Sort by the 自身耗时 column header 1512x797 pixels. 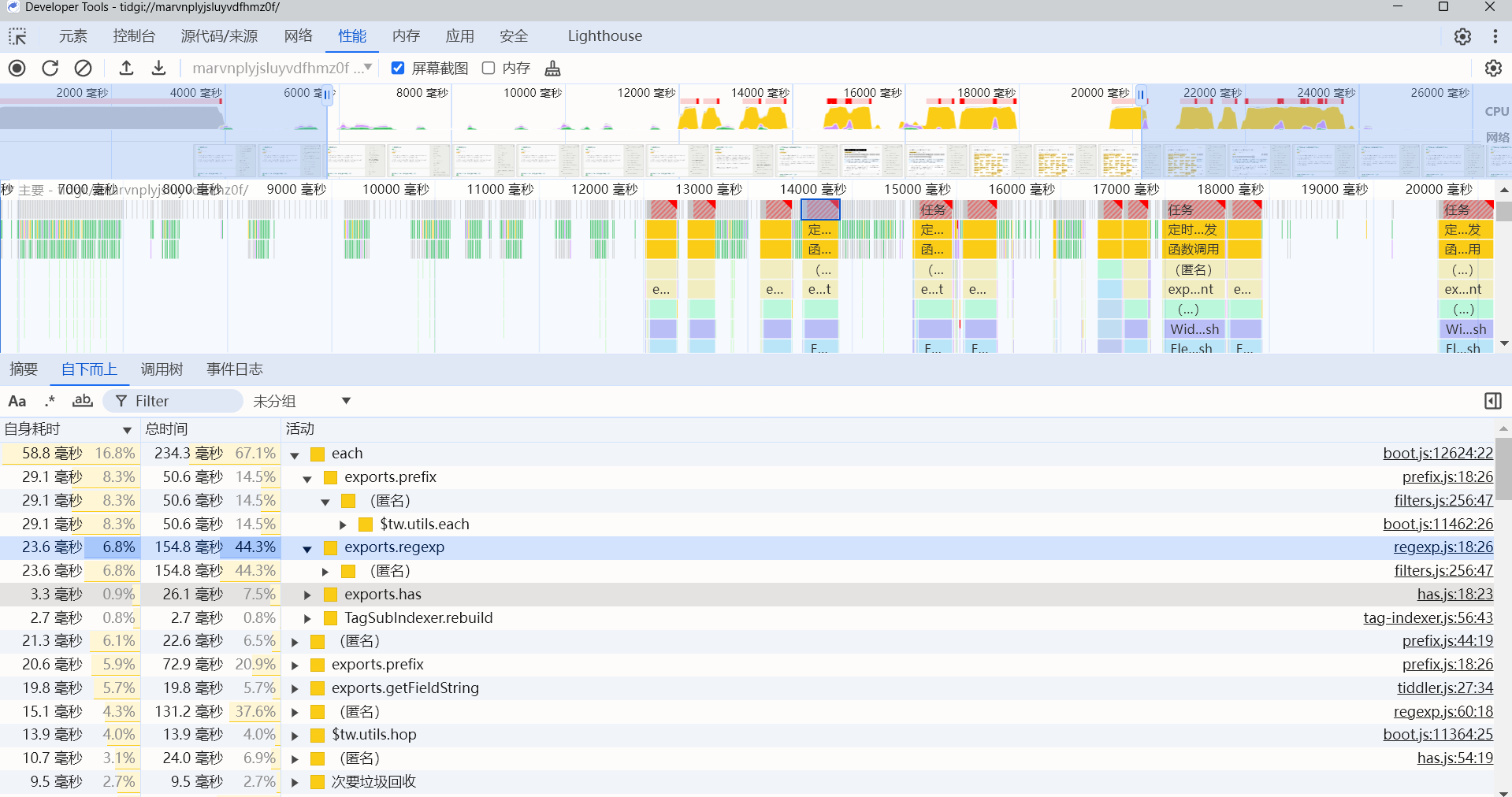point(69,429)
